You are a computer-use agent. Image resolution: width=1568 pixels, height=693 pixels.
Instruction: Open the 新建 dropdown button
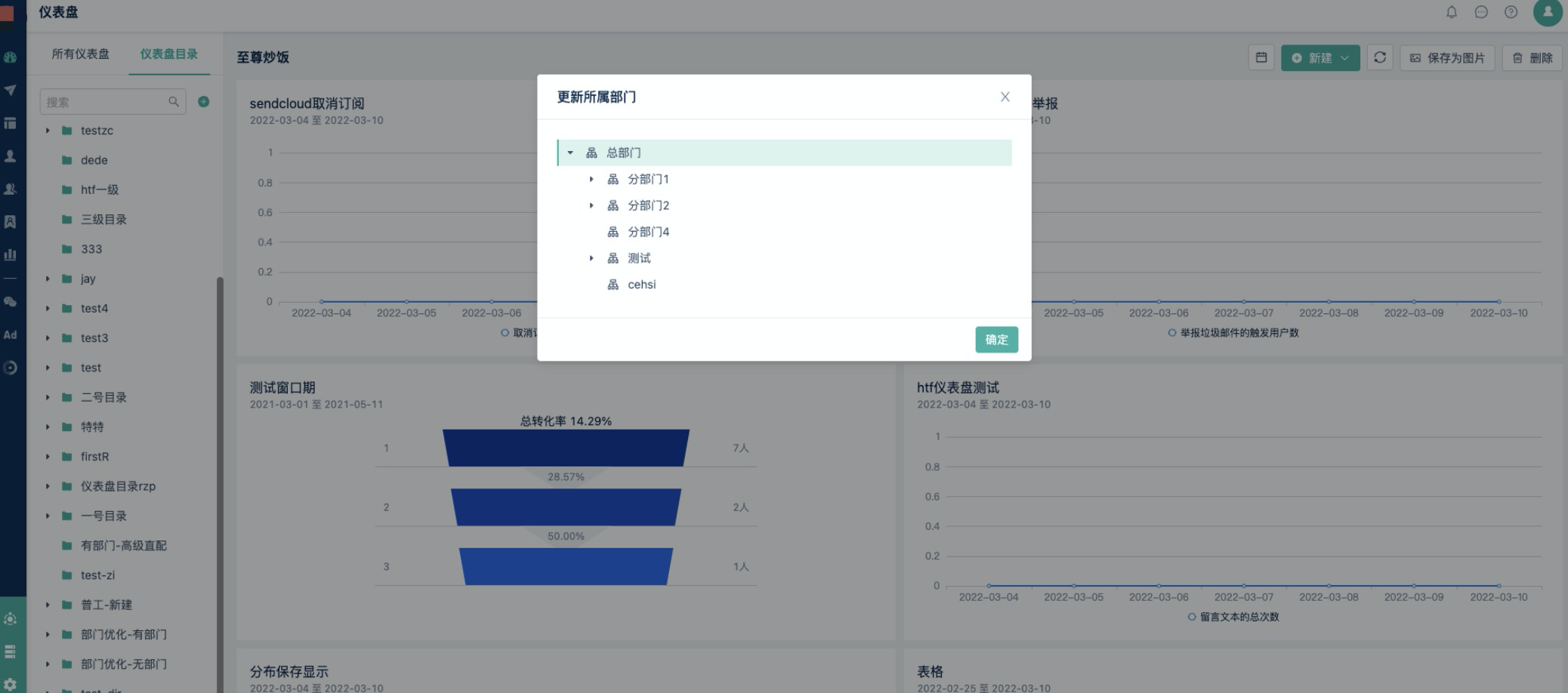(1320, 58)
